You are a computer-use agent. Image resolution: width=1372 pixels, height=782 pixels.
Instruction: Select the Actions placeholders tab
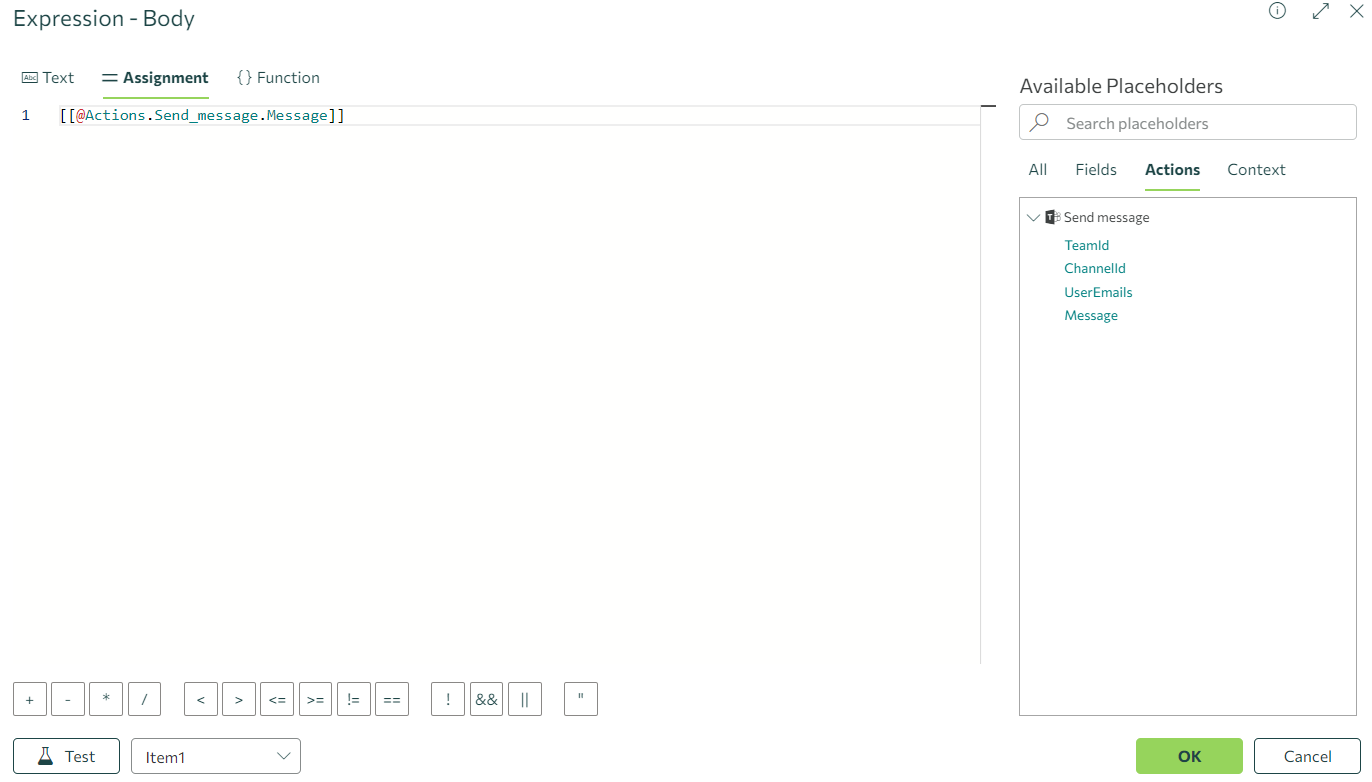coord(1172,170)
